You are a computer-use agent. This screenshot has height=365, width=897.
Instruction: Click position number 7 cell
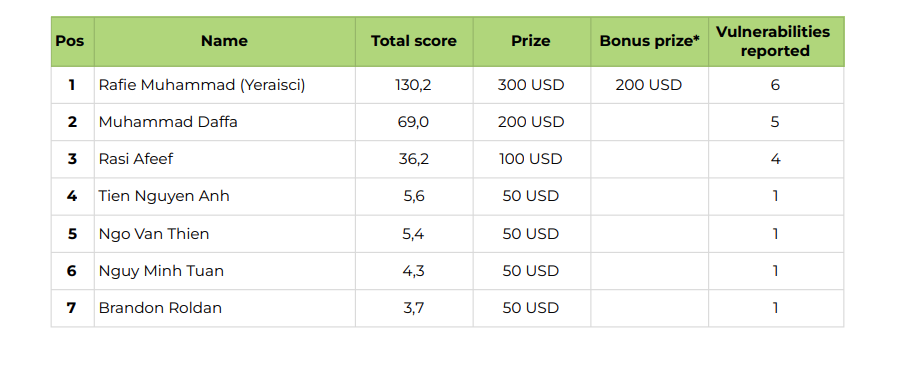tap(72, 308)
